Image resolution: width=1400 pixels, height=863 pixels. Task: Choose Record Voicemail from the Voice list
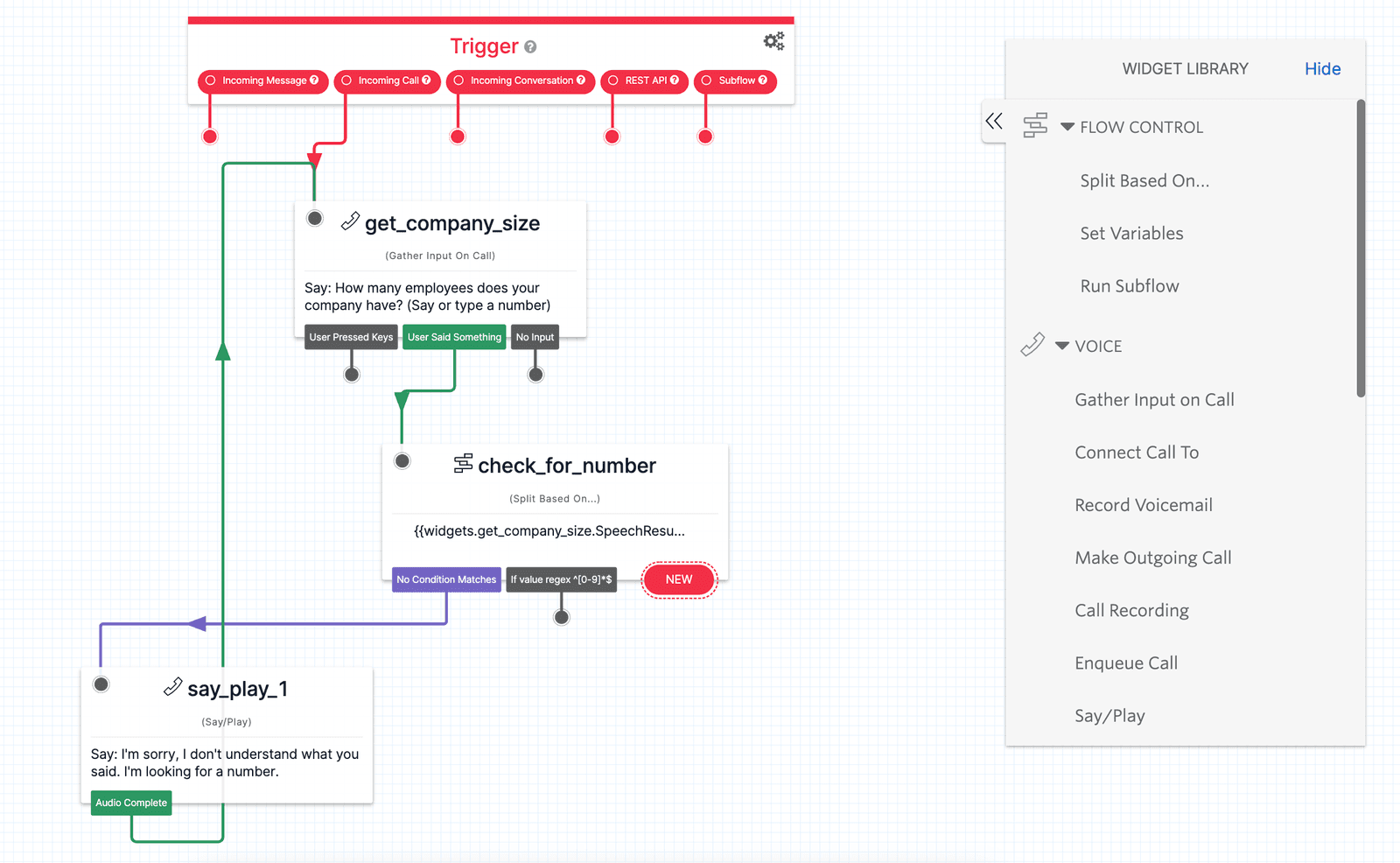[1144, 505]
